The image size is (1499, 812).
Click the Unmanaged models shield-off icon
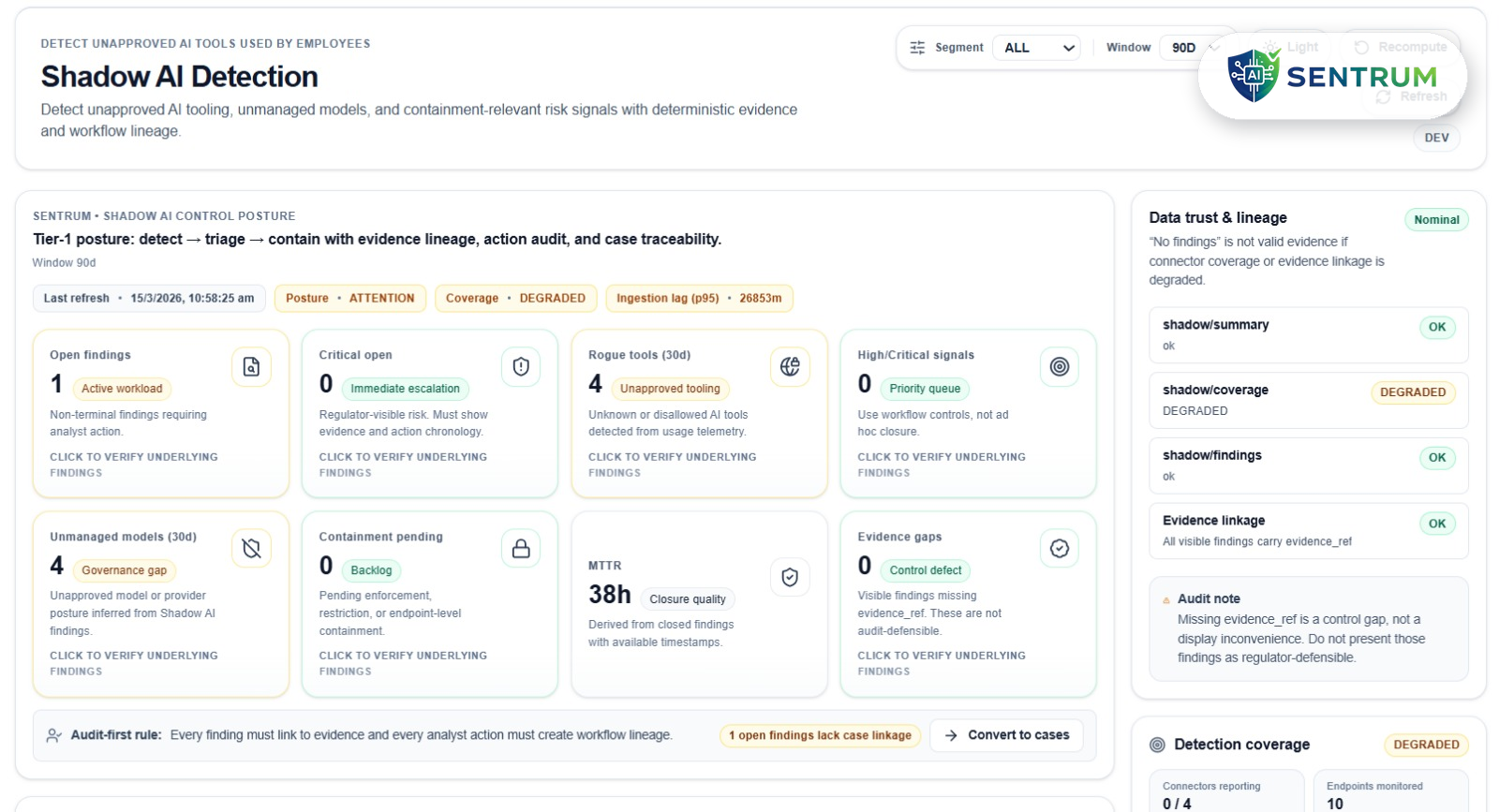click(x=251, y=549)
